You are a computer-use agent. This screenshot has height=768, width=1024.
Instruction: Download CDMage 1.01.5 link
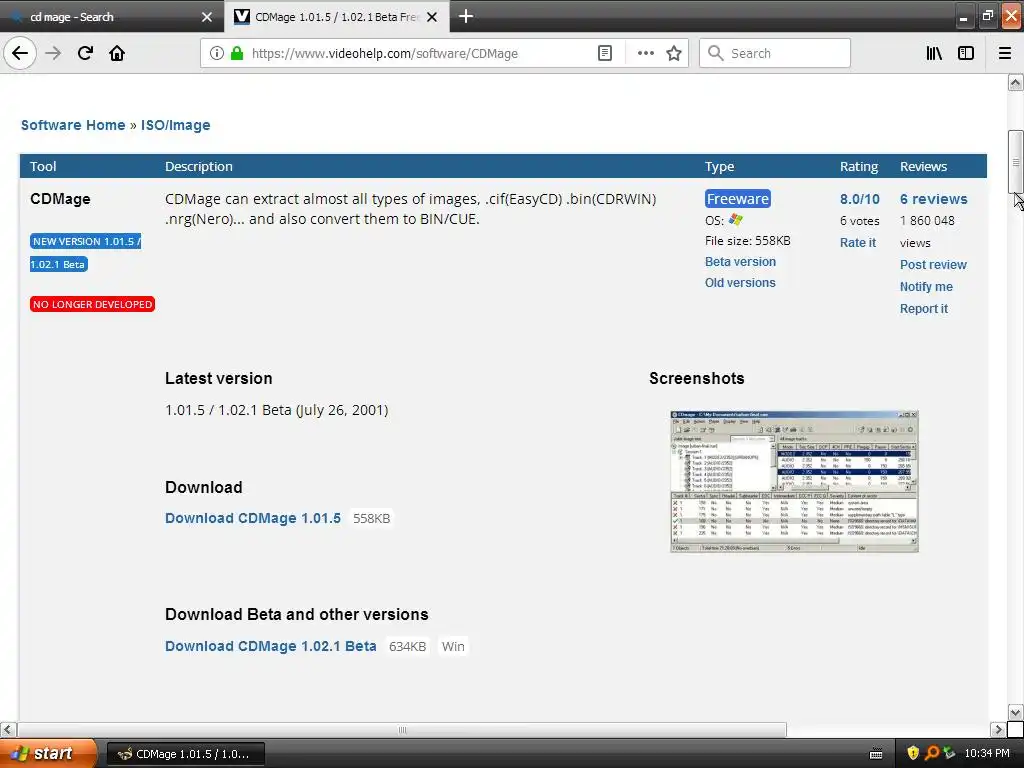click(253, 519)
